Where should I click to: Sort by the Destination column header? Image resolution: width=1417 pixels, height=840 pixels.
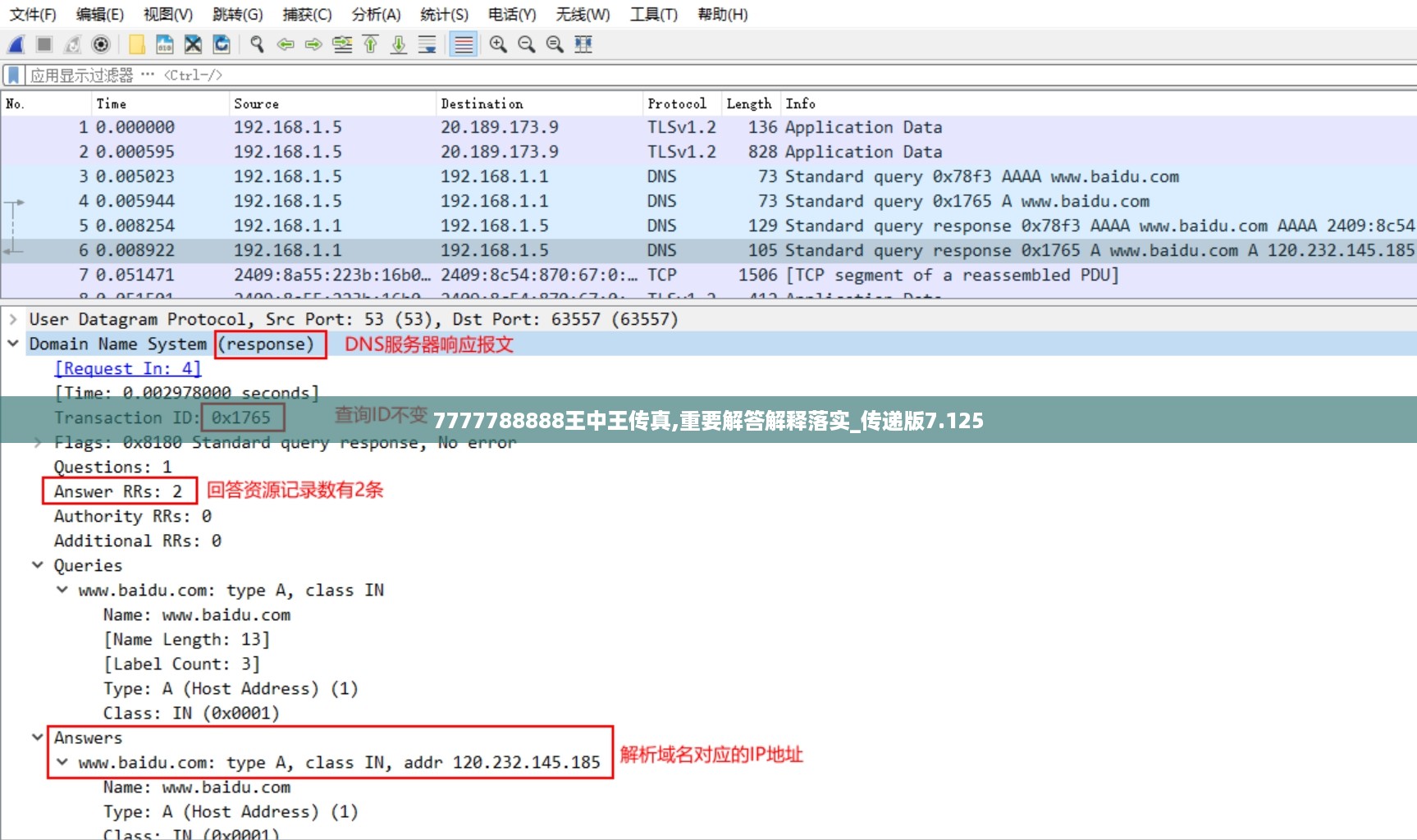click(x=539, y=103)
